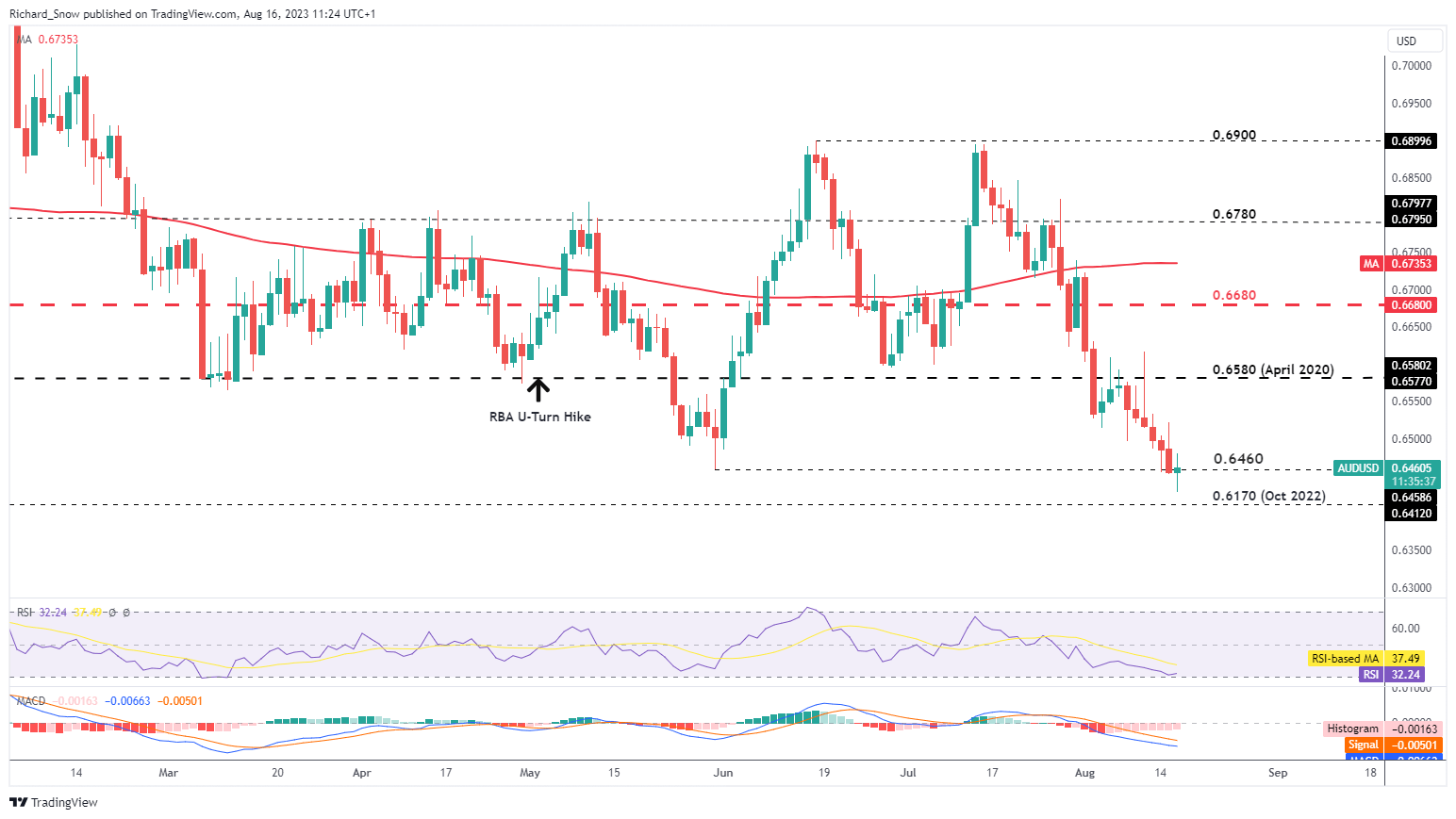This screenshot has height=819, width=1456.
Task: Click the Sep date label
Action: pos(1278,773)
